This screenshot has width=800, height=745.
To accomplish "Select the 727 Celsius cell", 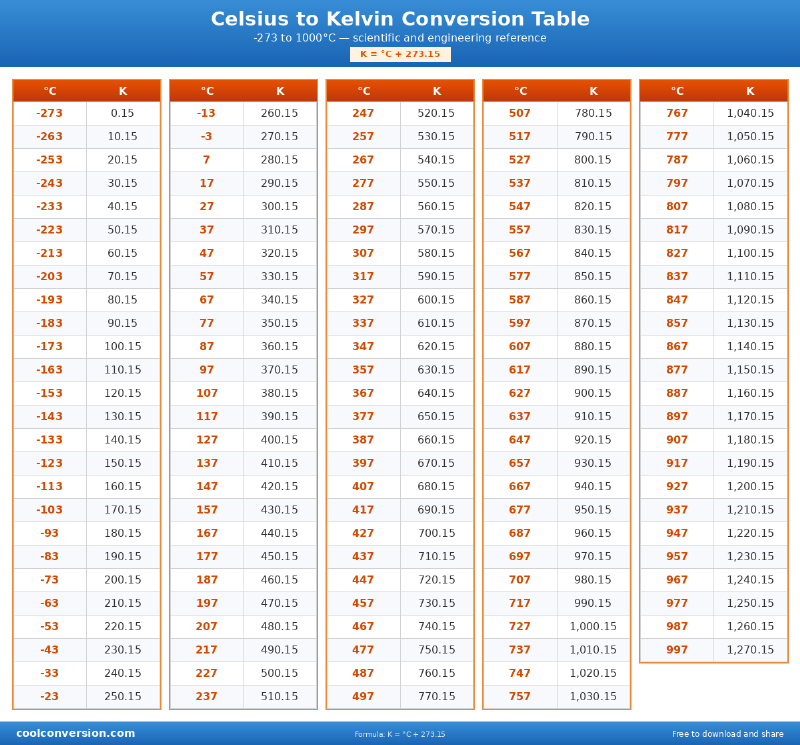I will click(520, 627).
